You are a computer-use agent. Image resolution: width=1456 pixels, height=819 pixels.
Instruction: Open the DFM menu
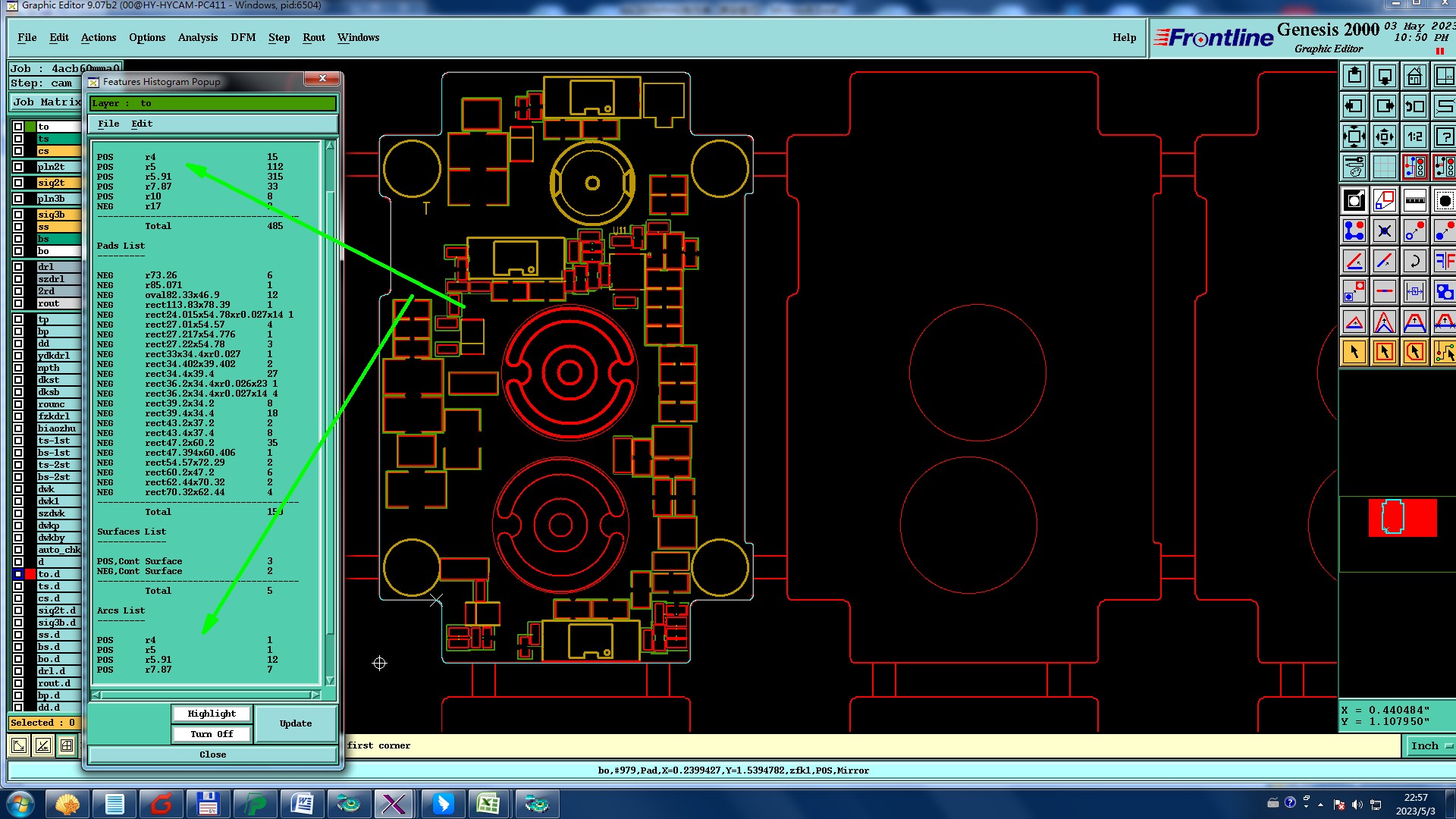click(243, 37)
